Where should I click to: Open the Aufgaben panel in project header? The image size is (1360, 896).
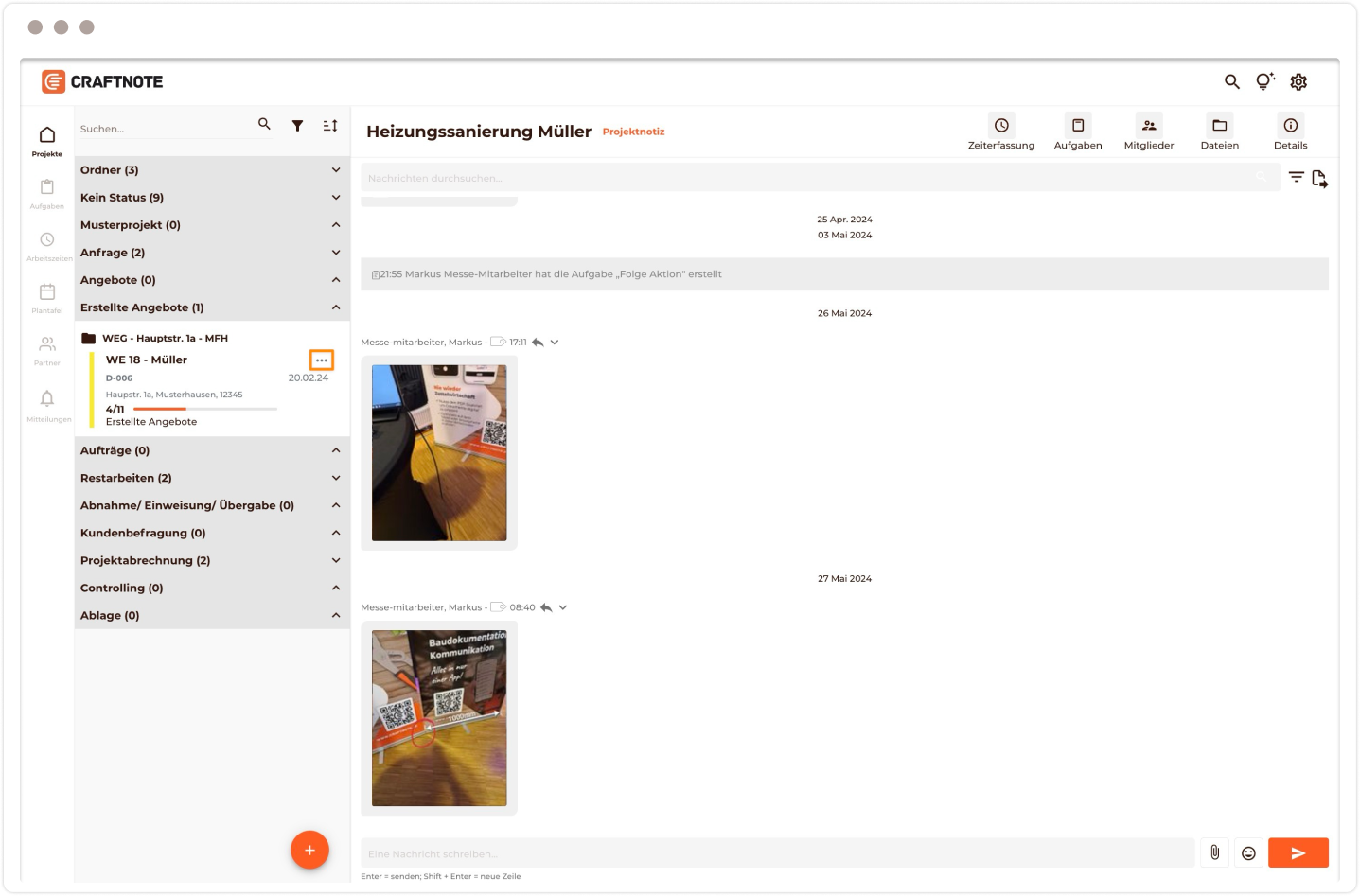(x=1077, y=126)
